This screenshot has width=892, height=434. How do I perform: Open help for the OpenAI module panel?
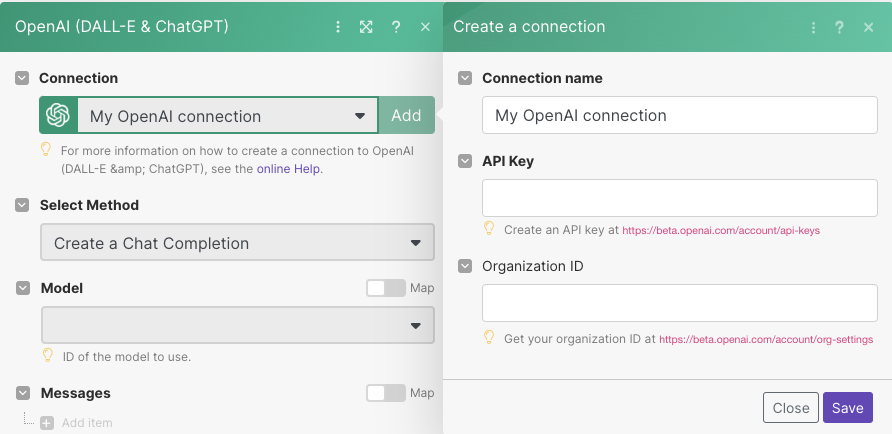[x=396, y=27]
